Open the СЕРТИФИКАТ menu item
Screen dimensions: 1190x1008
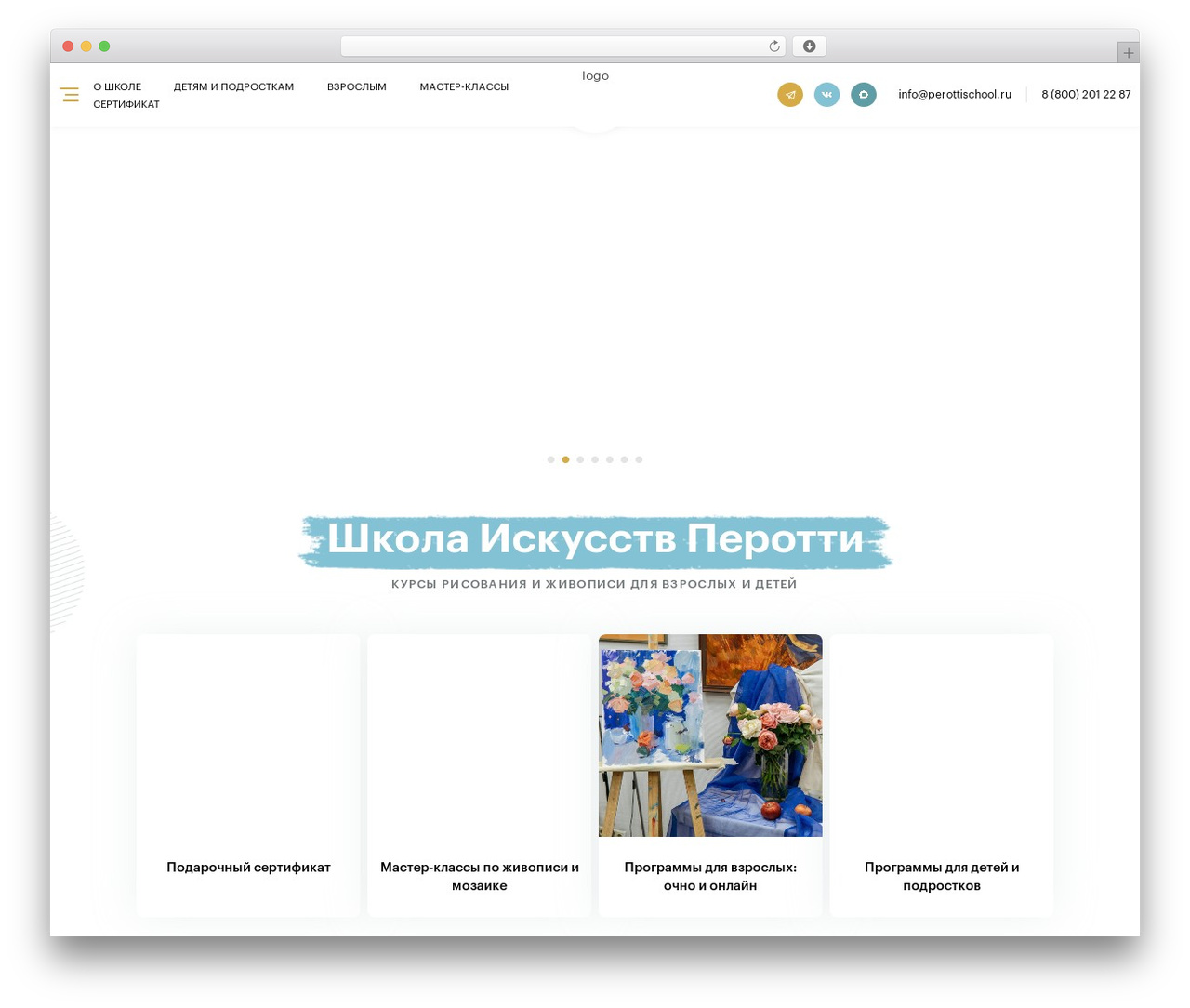[126, 104]
